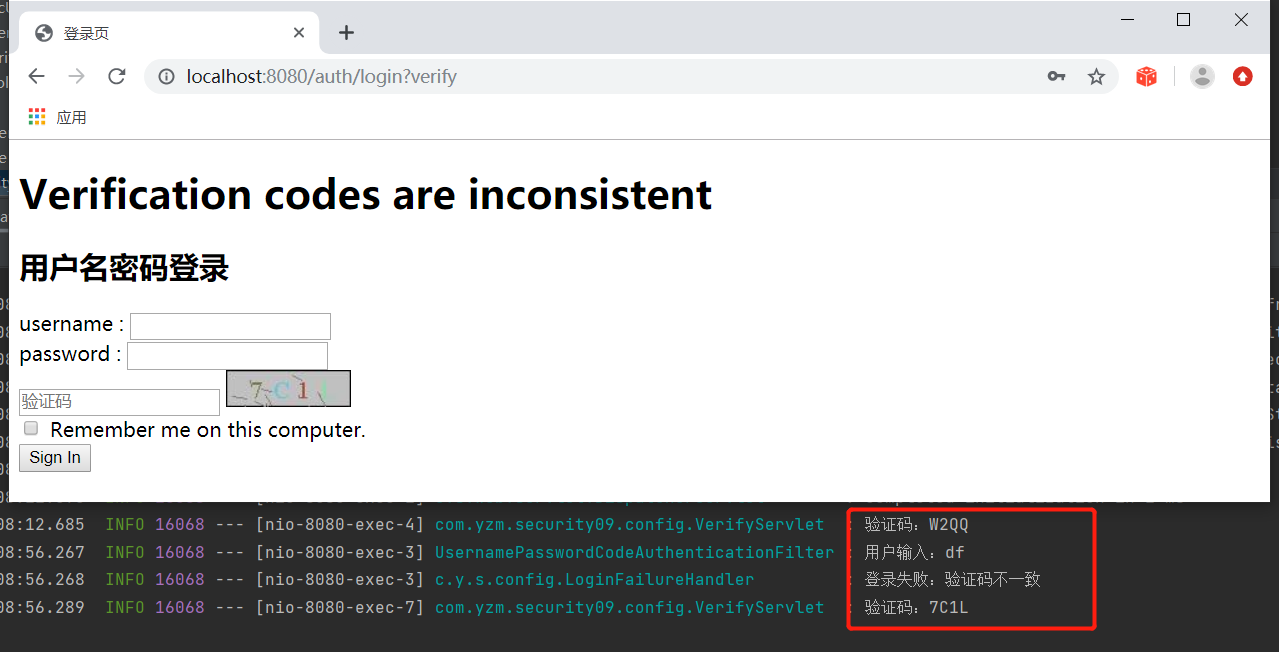Bookmark this page with the star icon

1096,77
